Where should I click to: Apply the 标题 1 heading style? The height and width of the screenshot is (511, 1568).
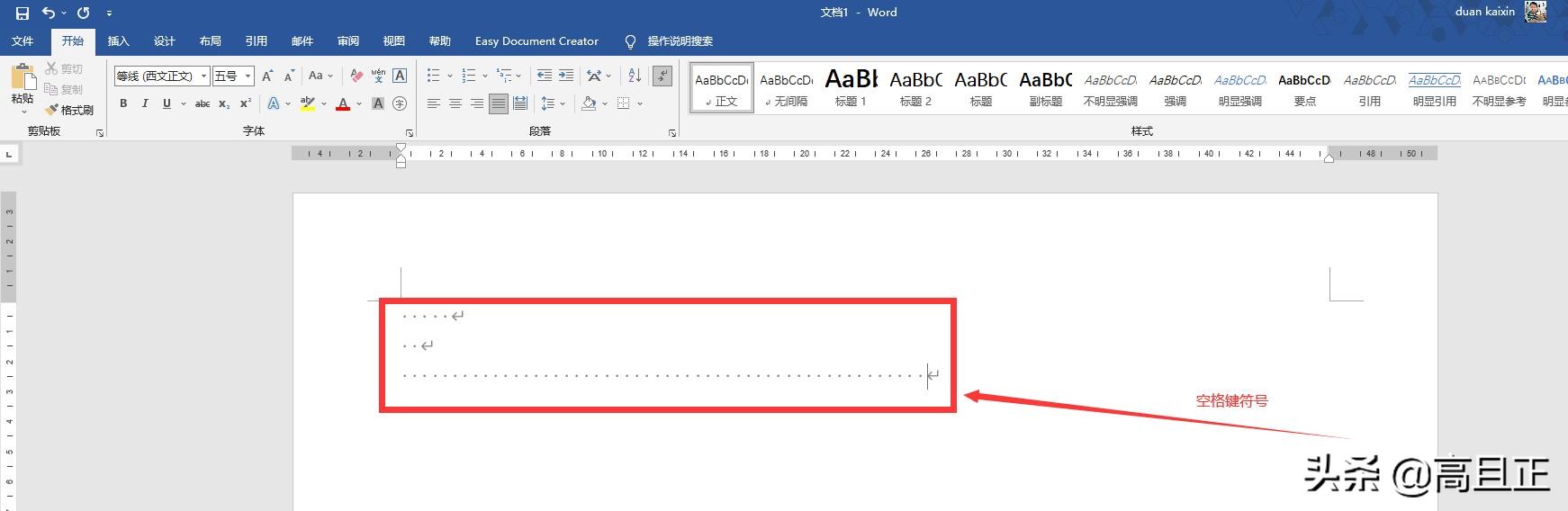(851, 87)
